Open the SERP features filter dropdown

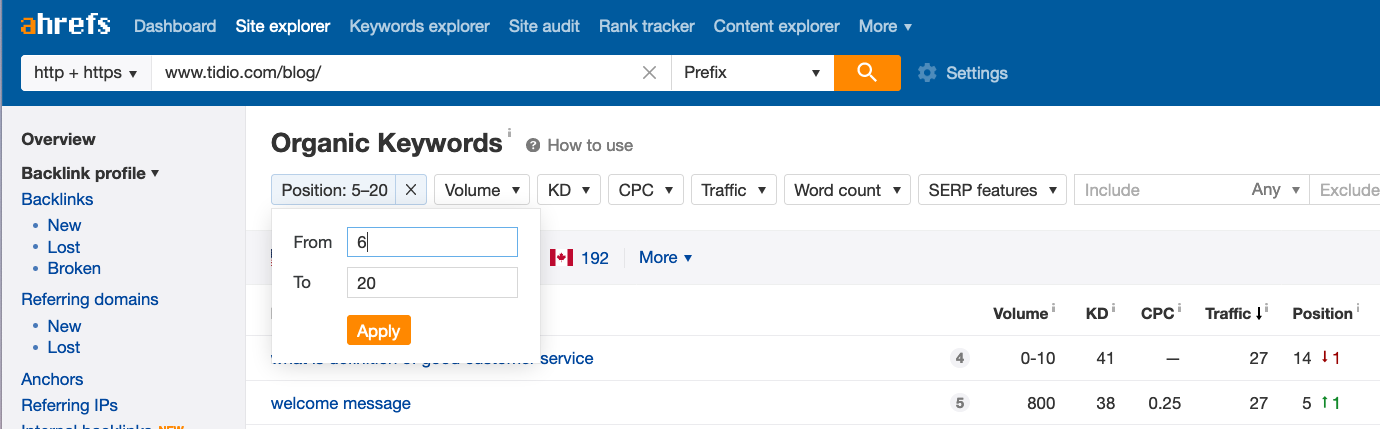pos(992,190)
